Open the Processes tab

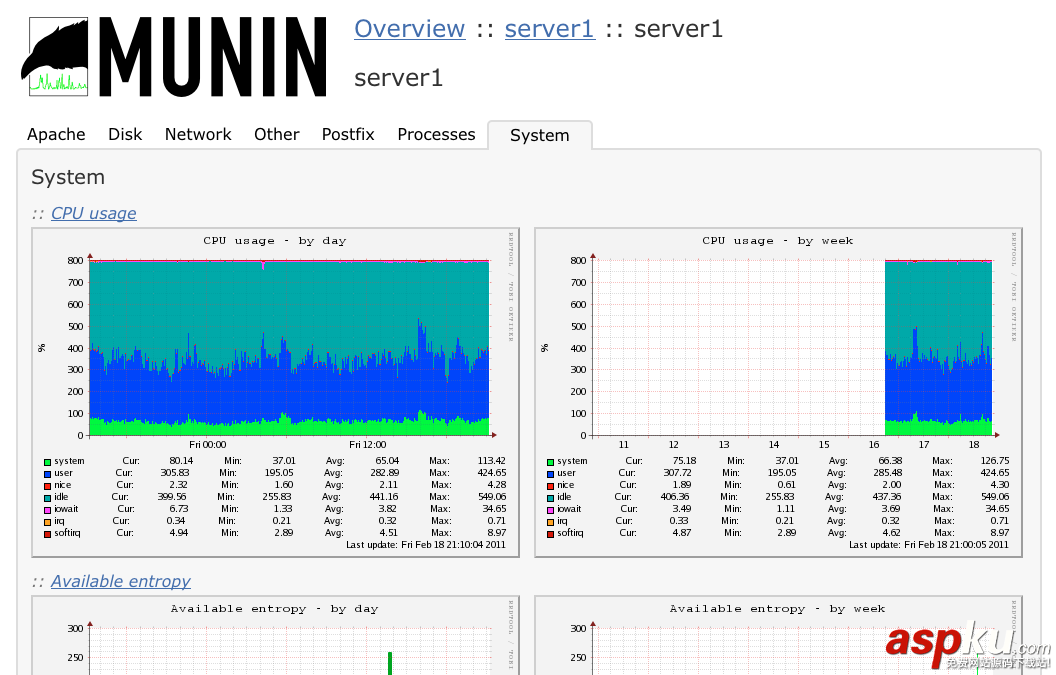436,135
